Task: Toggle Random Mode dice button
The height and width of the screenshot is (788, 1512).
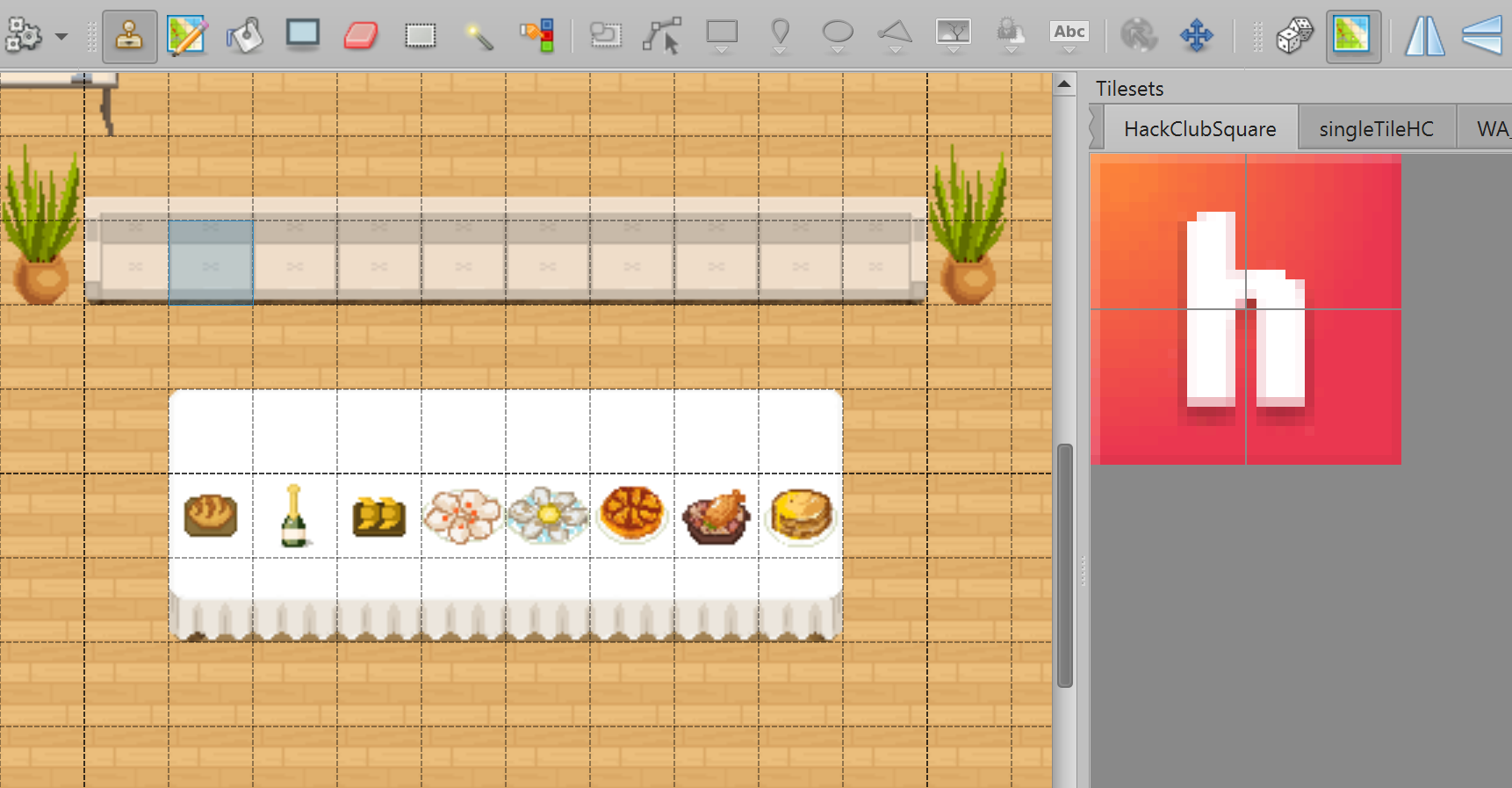Action: coord(1294,36)
